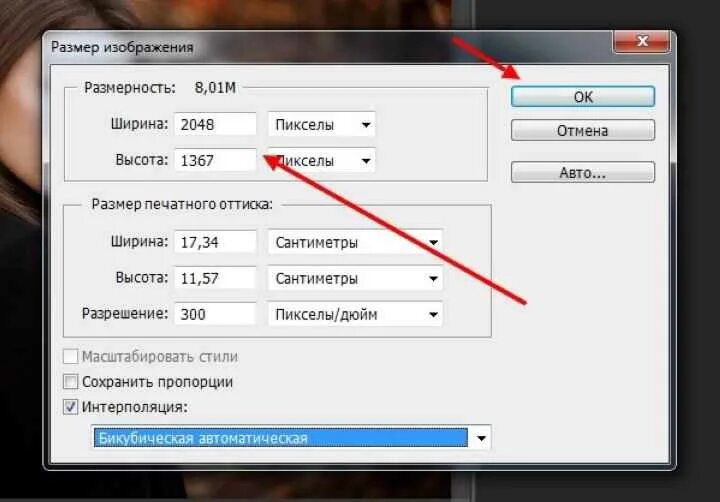Viewport: 720px width, 502px height.
Task: Open the pixel height units dropdown
Action: click(x=321, y=160)
